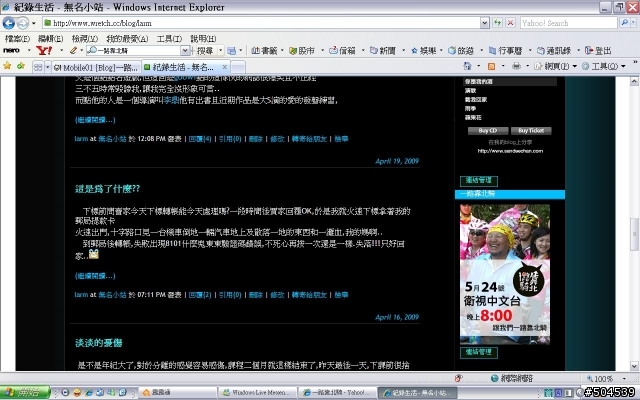The width and height of the screenshot is (640, 400).
Task: Open the 編輯(E) menu
Action: point(50,39)
